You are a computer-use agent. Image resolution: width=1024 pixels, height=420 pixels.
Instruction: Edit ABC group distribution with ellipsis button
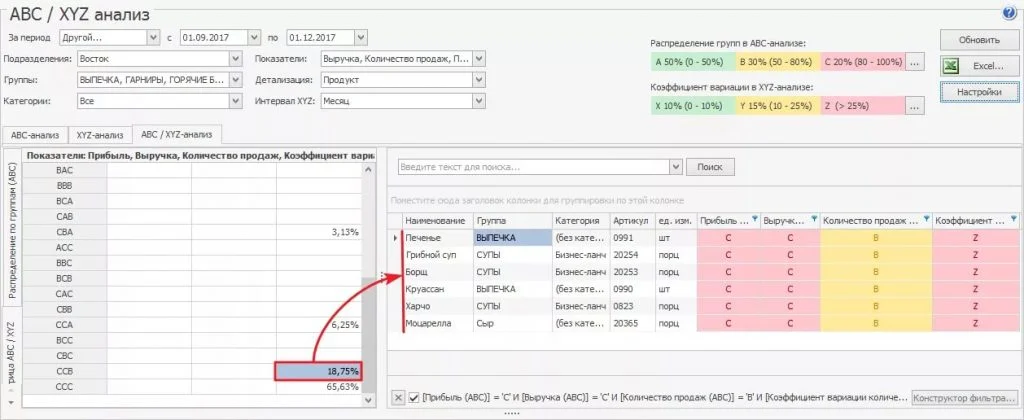(916, 63)
